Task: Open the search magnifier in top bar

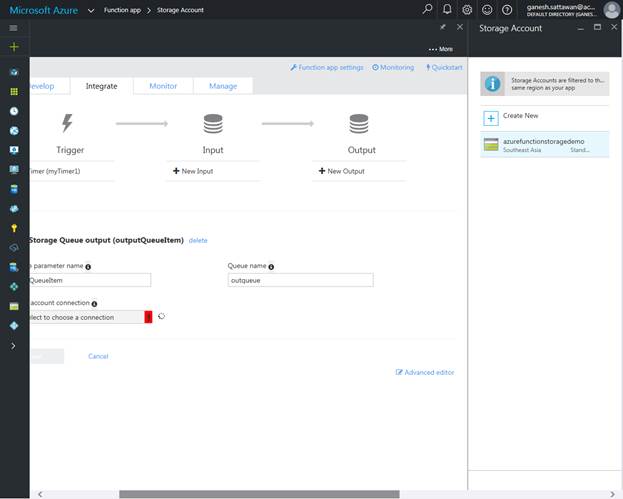Action: pyautogui.click(x=428, y=9)
